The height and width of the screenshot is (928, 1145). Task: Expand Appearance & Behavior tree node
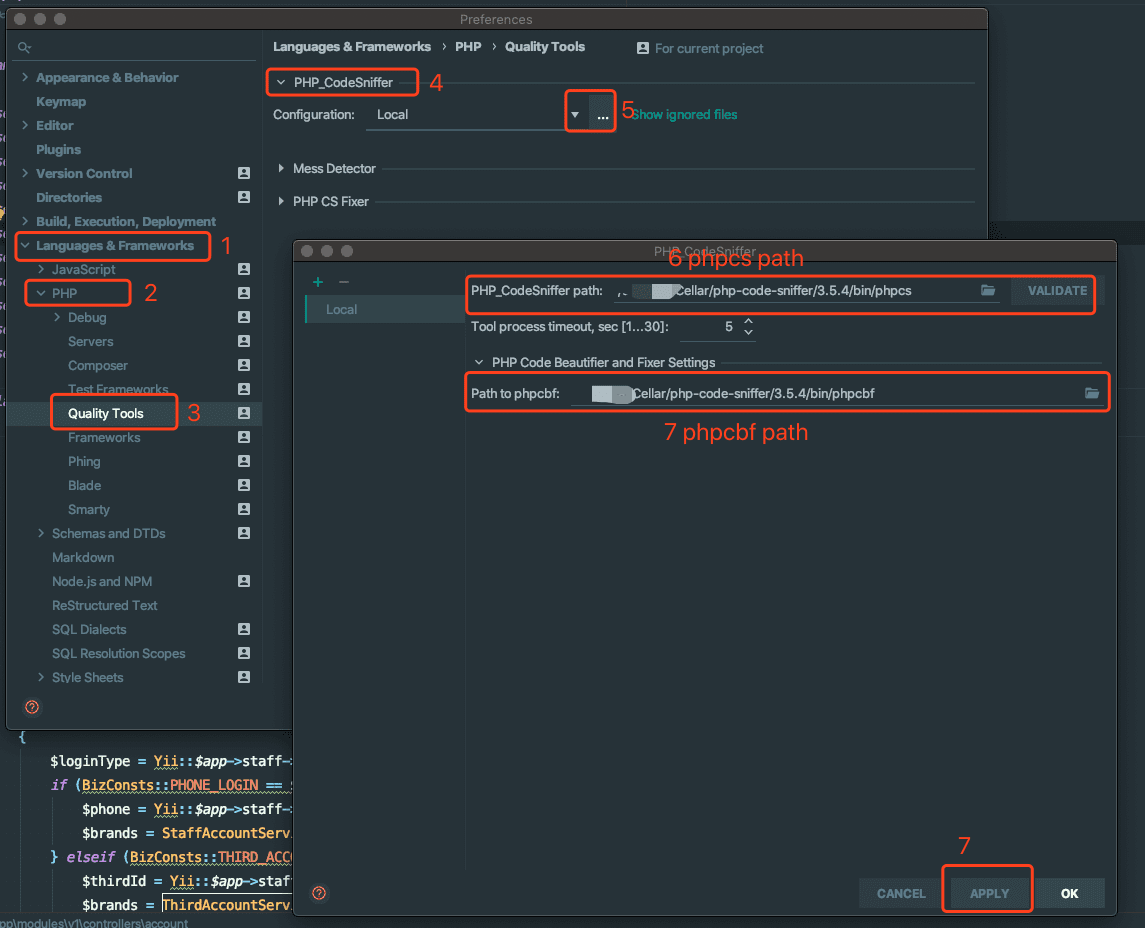(x=26, y=77)
